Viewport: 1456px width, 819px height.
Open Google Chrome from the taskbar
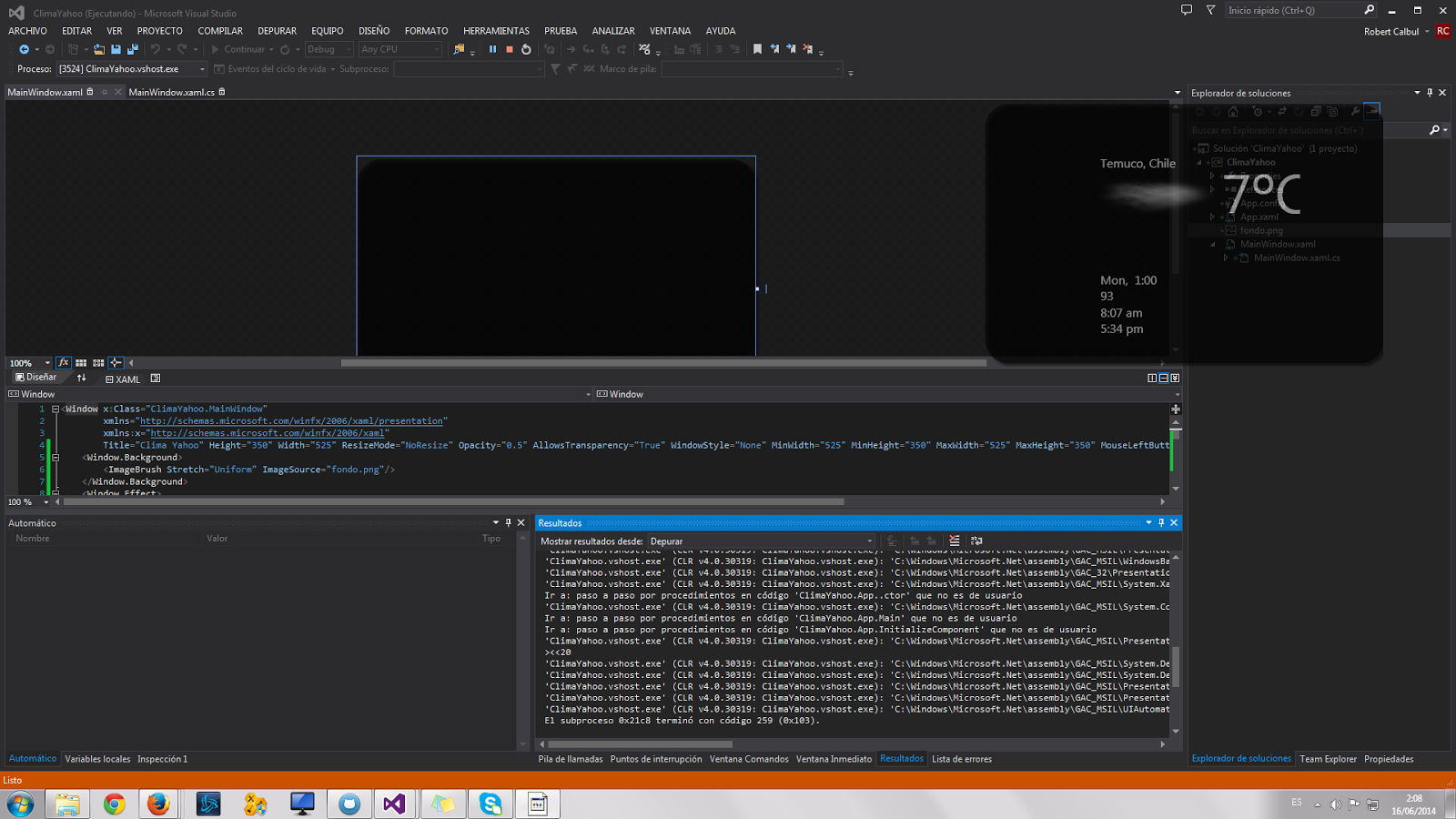114,804
